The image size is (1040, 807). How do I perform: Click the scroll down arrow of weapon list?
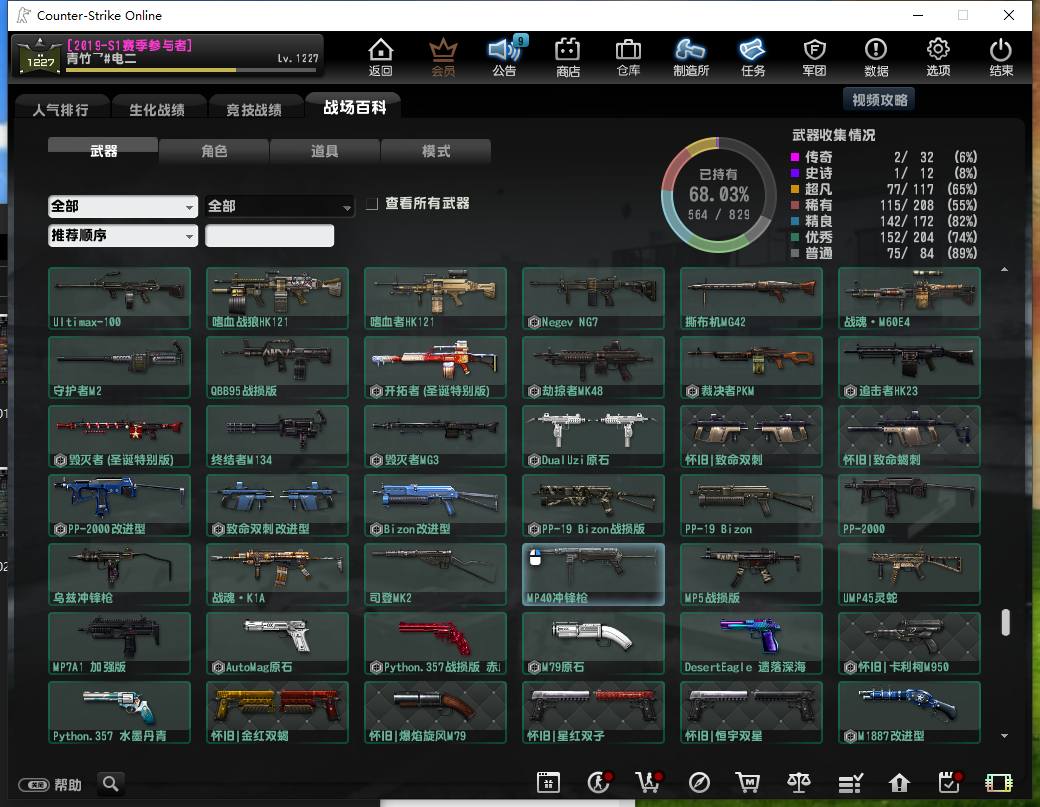point(1004,735)
